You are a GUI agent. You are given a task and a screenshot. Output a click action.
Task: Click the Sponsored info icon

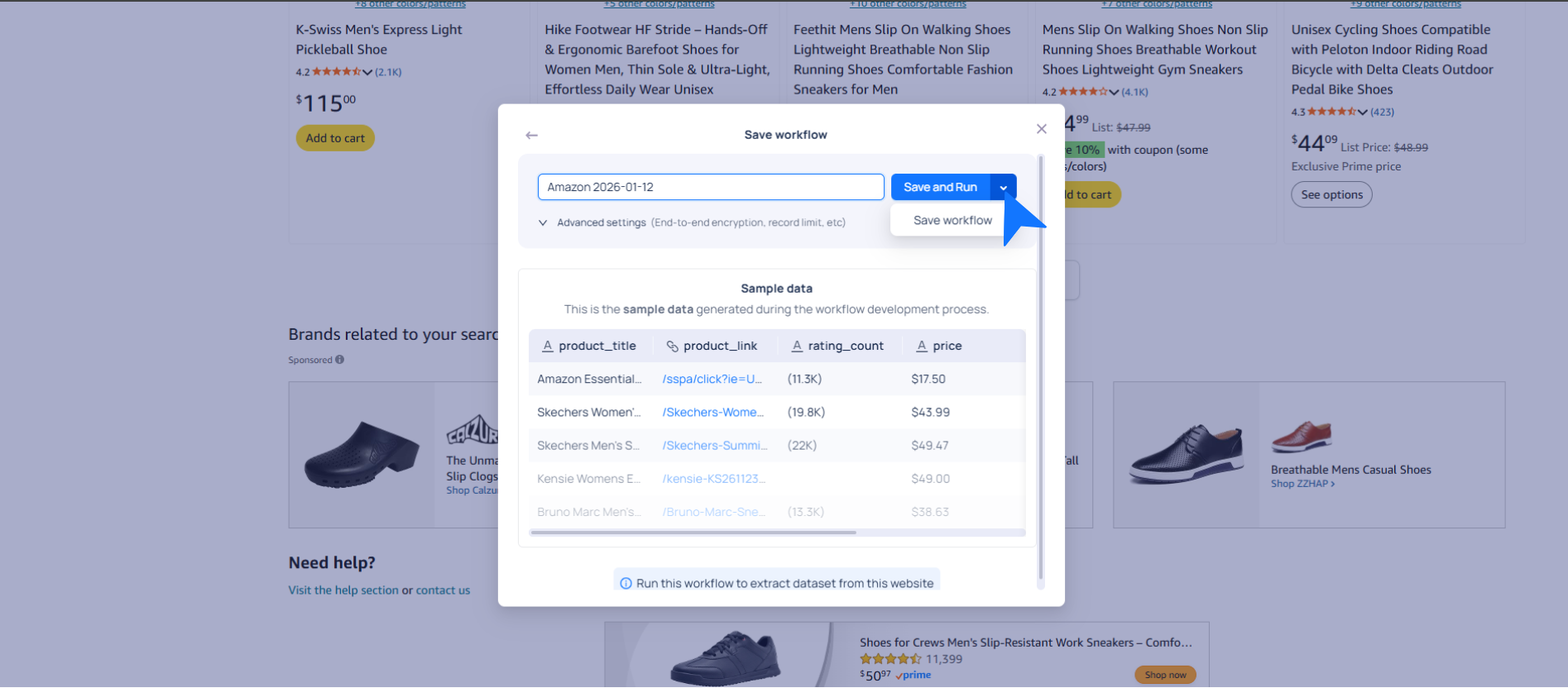click(x=340, y=360)
